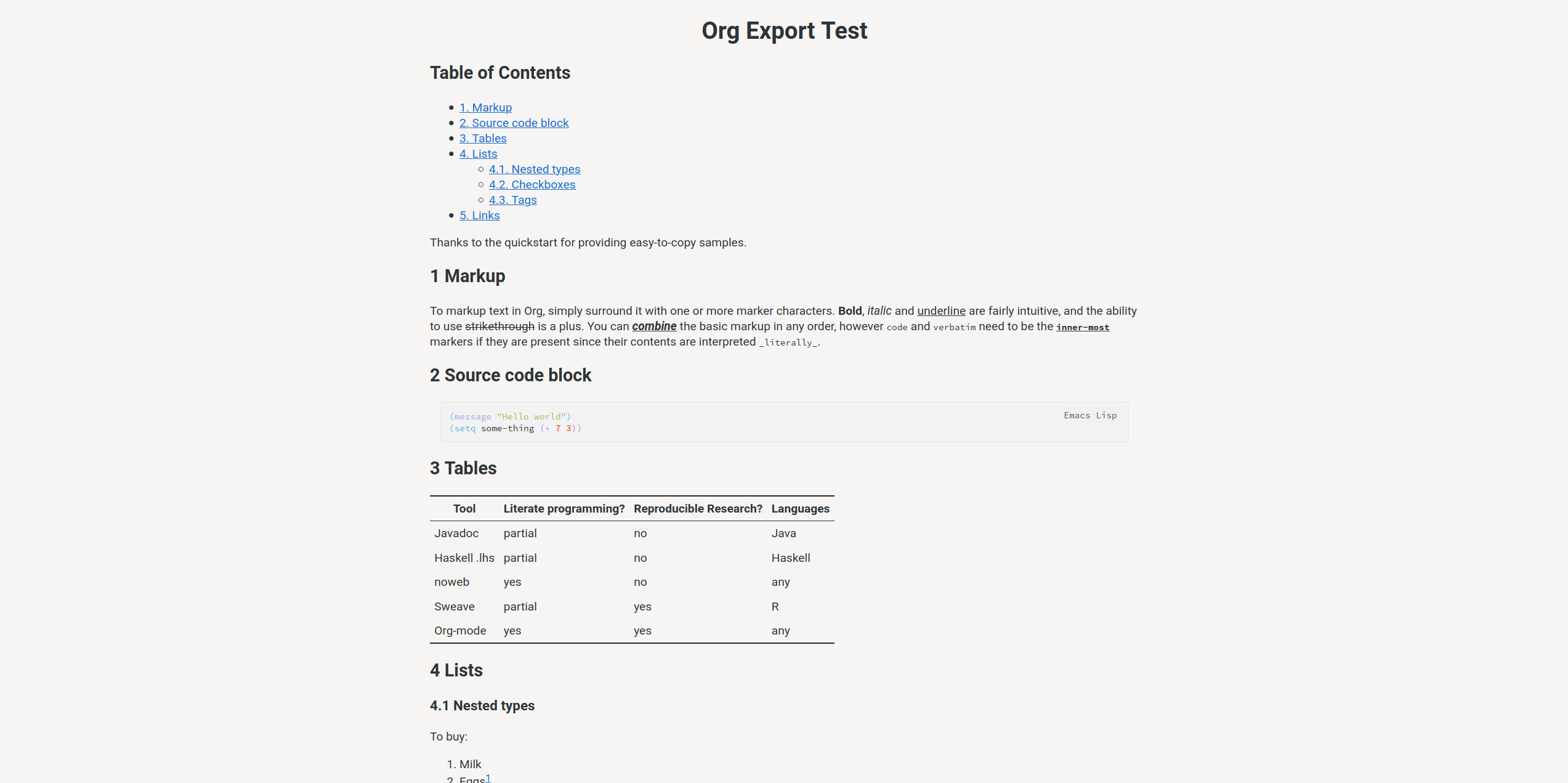
Task: Click the 'Reproducible Research?' column header
Action: tap(697, 509)
